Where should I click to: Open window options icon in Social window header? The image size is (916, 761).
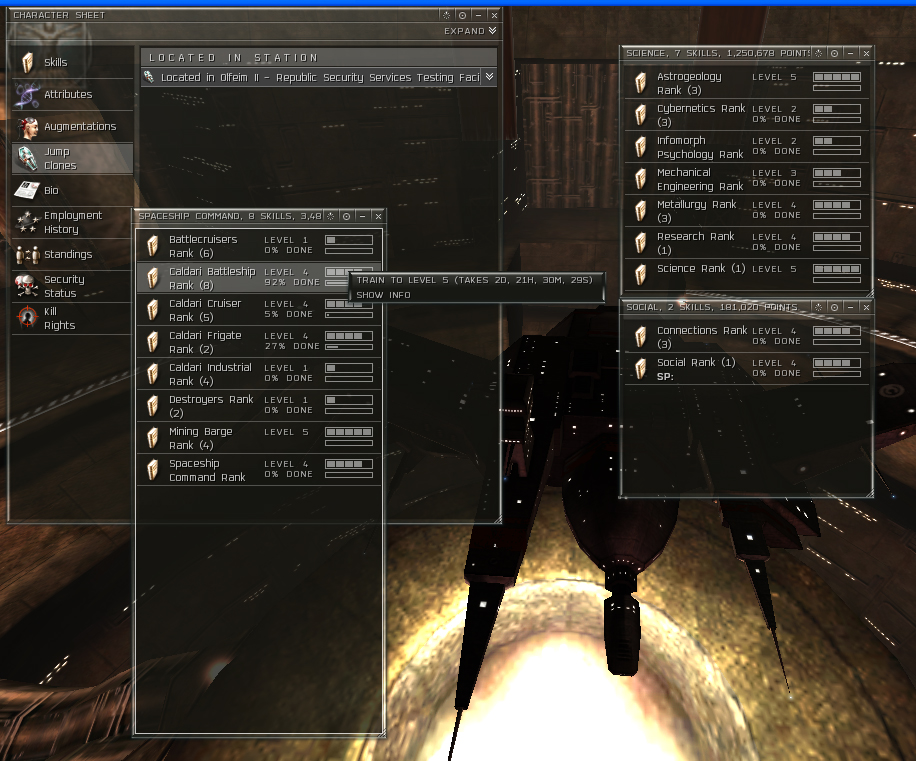pyautogui.click(x=818, y=307)
